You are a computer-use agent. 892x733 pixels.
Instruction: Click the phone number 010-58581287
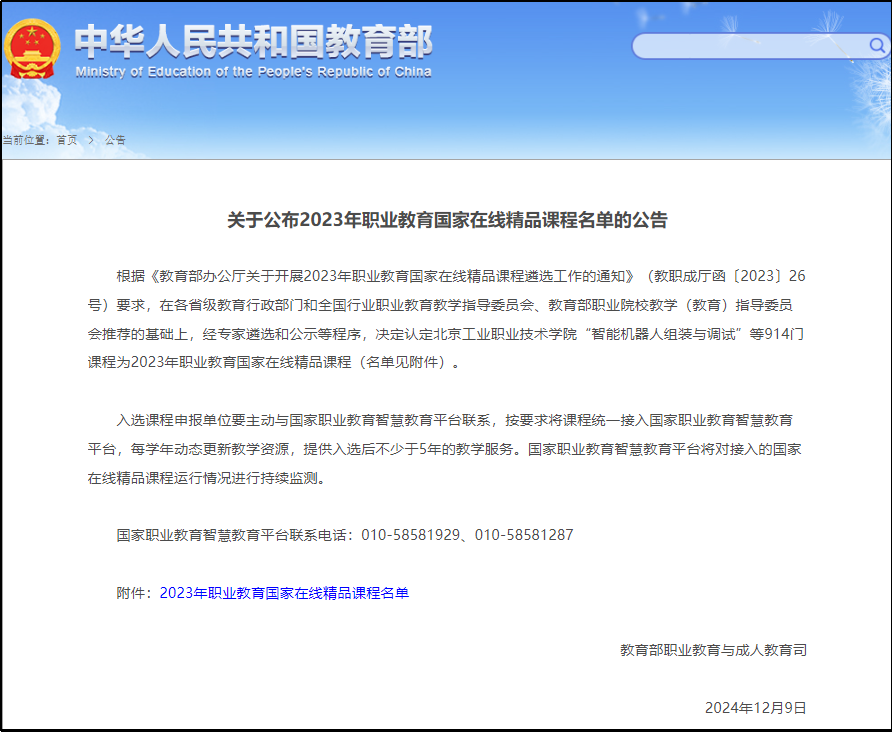point(524,535)
